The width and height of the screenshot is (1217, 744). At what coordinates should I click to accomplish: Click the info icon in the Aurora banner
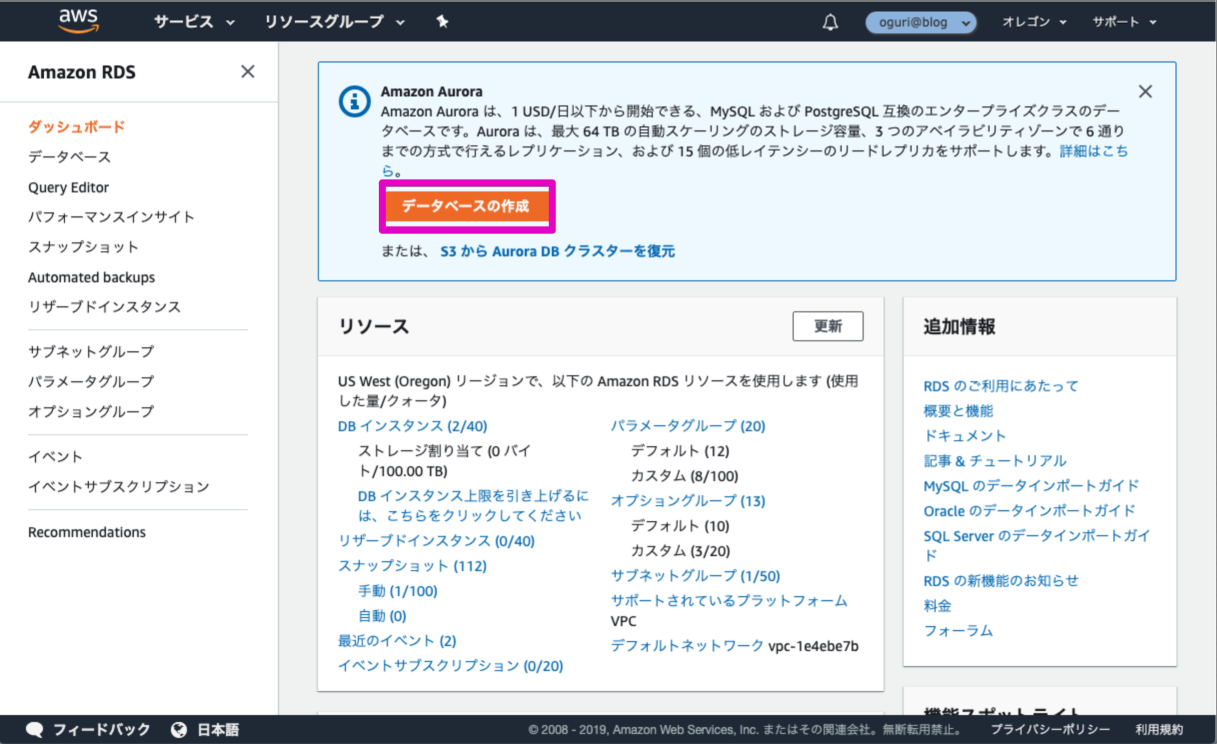pyautogui.click(x=354, y=101)
